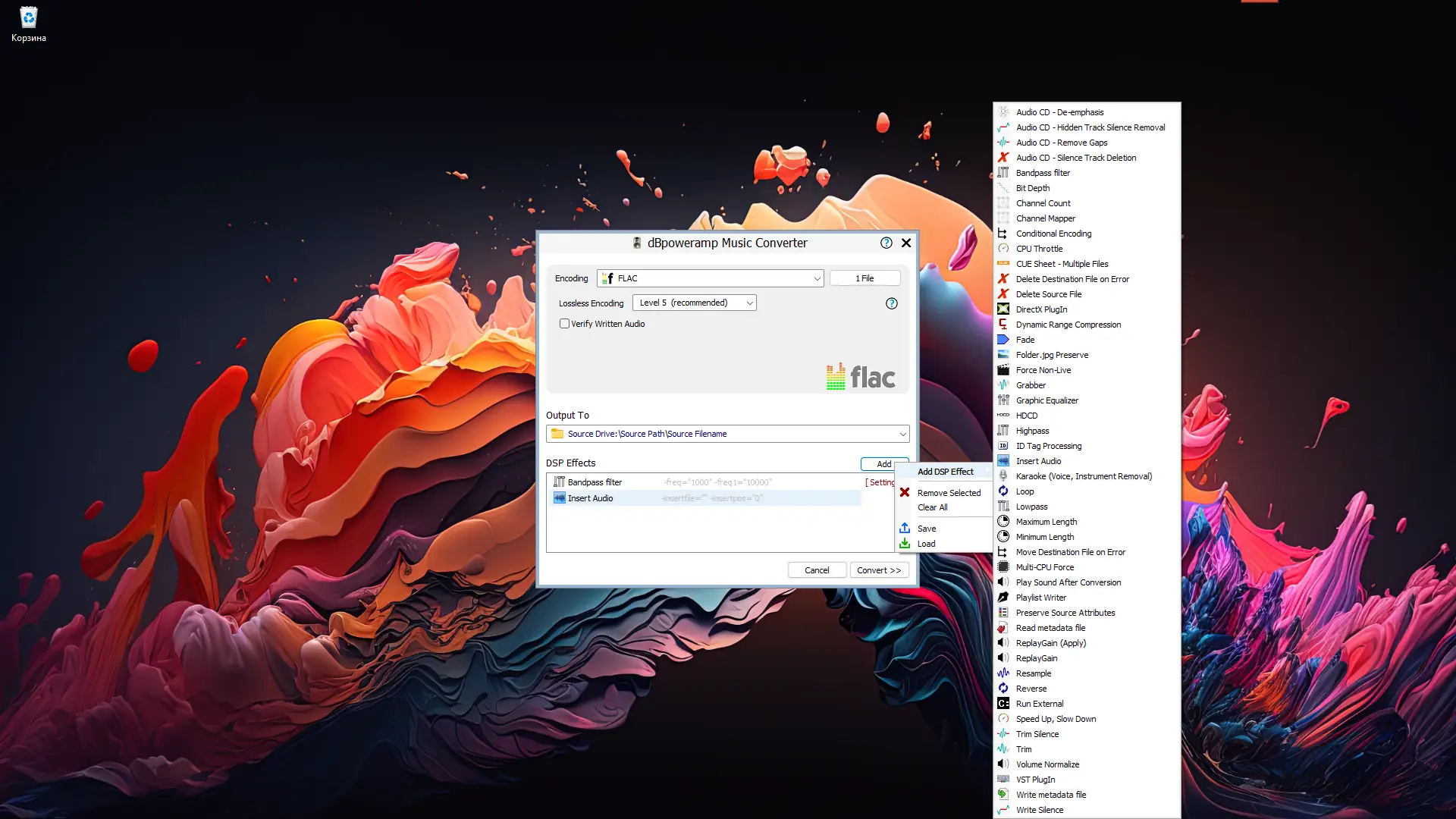Enable the Verify Written Audio checkbox
1456x819 pixels.
click(564, 324)
